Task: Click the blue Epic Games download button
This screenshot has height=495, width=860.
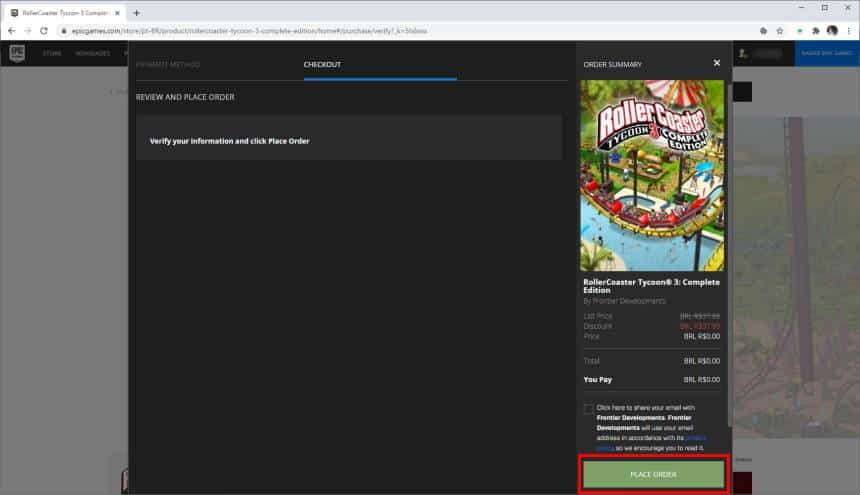Action: pos(827,53)
